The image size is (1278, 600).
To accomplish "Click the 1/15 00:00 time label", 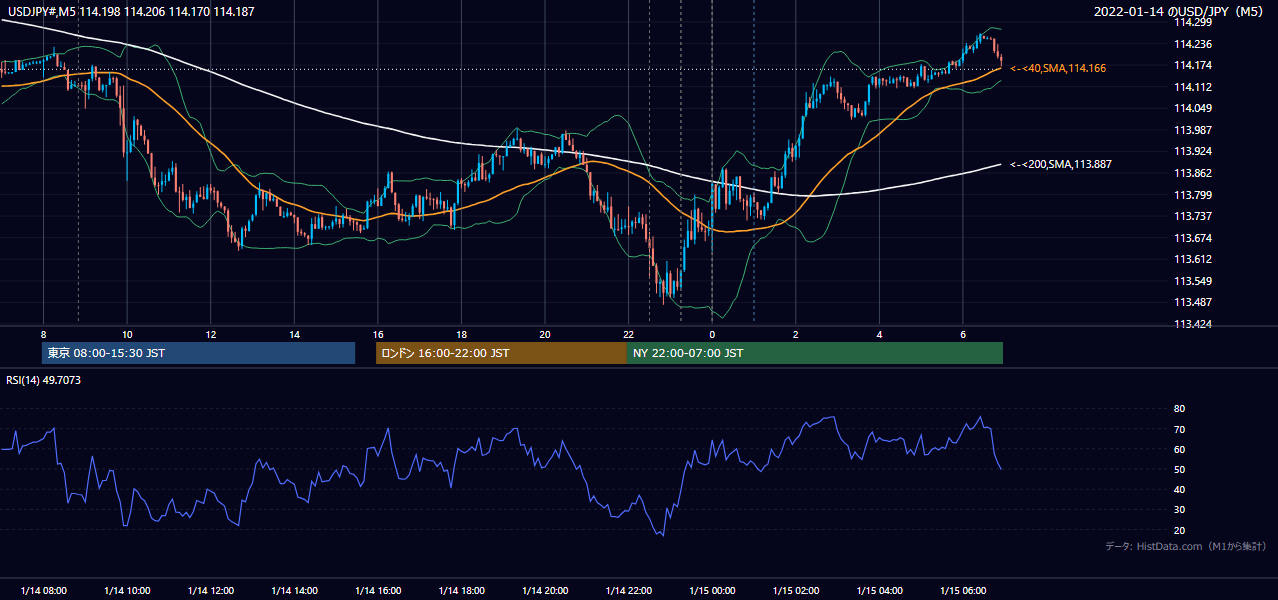I will pyautogui.click(x=712, y=591).
